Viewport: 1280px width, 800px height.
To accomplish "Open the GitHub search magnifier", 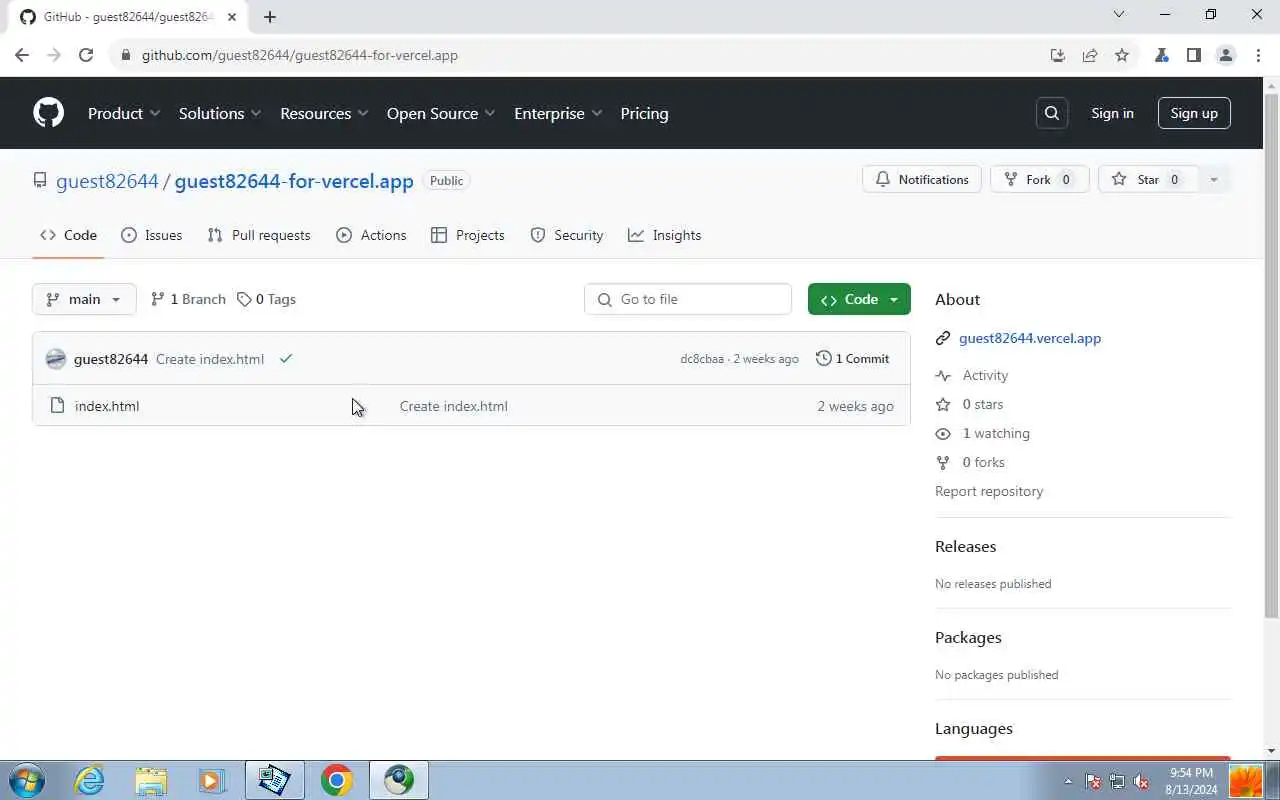I will (x=1052, y=113).
